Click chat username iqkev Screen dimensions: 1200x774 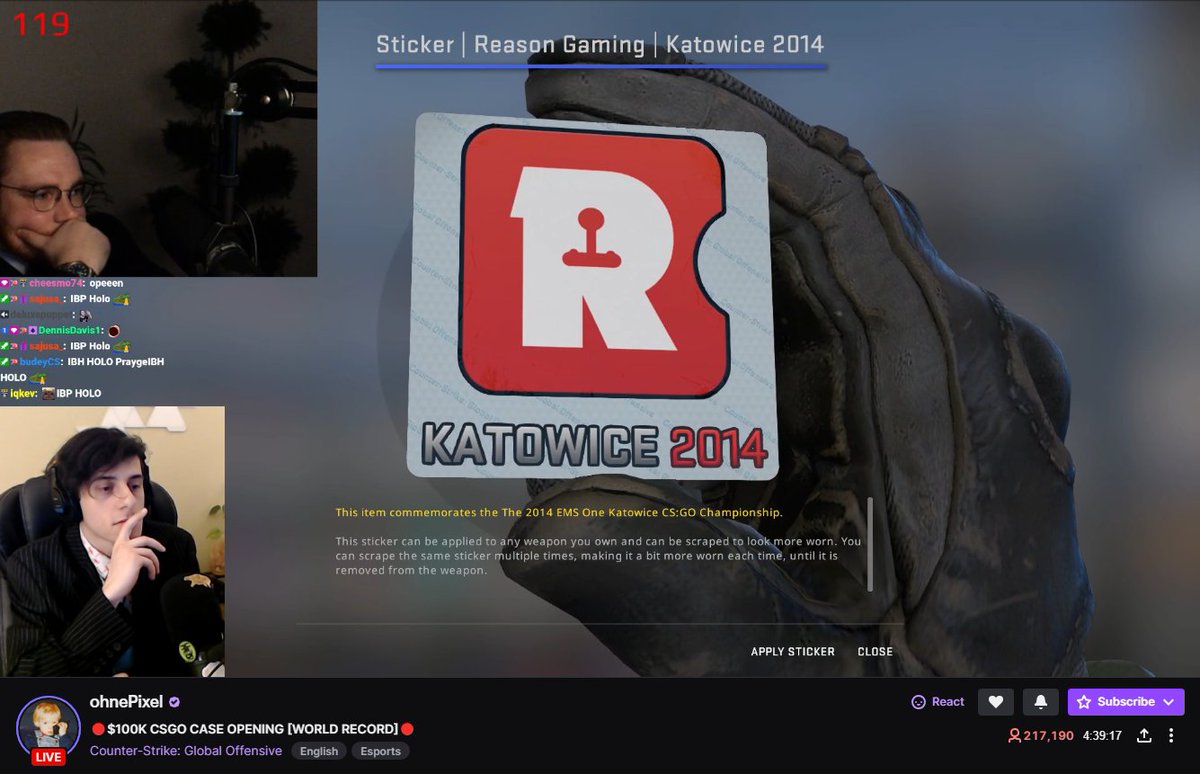tap(23, 394)
